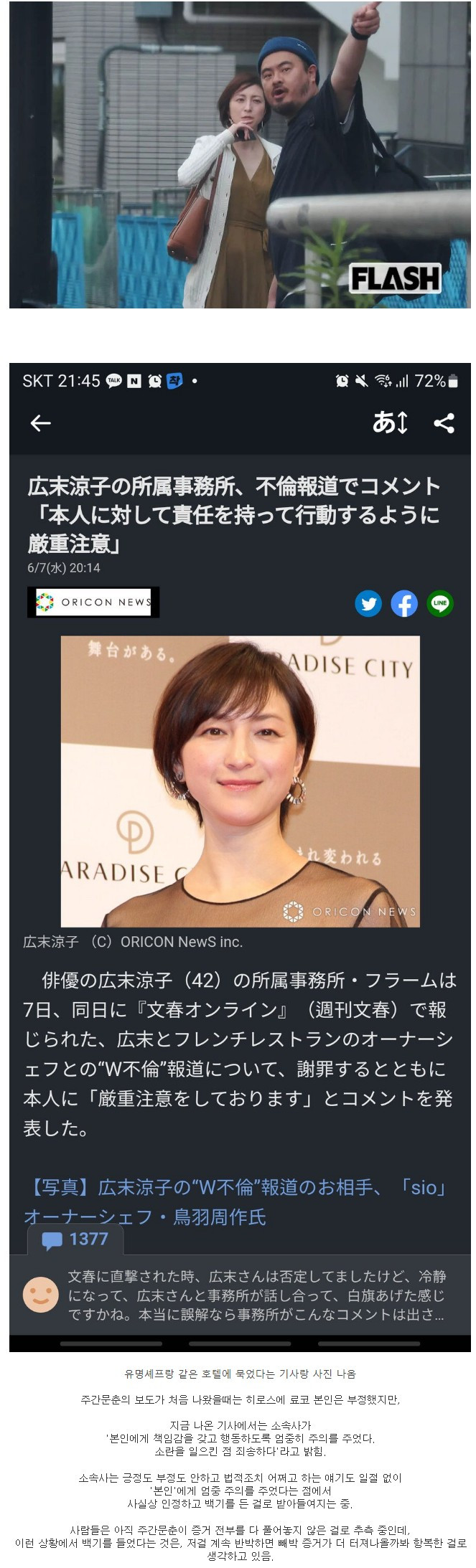Tap the back arrow icon
This screenshot has height=1568, width=476.
[40, 423]
